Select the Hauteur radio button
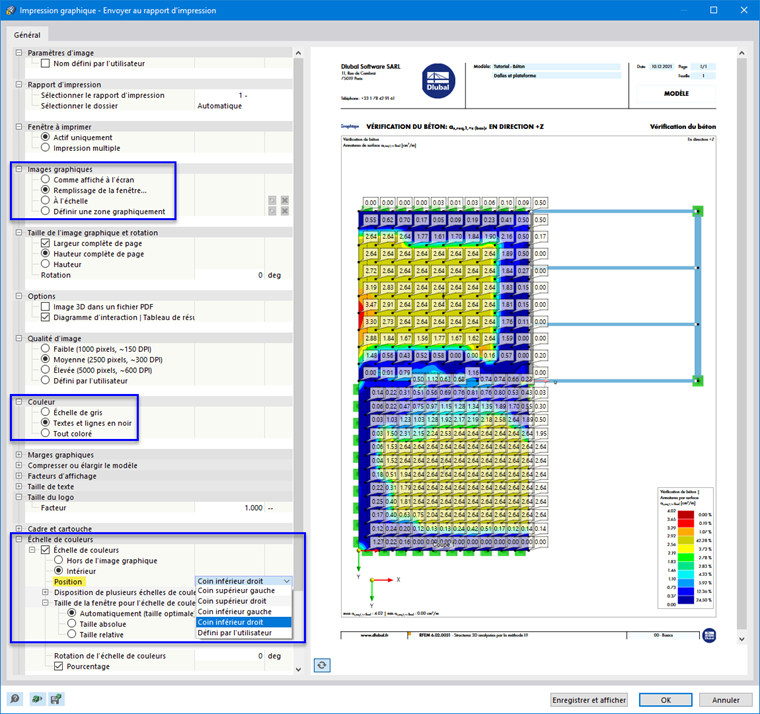 [x=45, y=264]
